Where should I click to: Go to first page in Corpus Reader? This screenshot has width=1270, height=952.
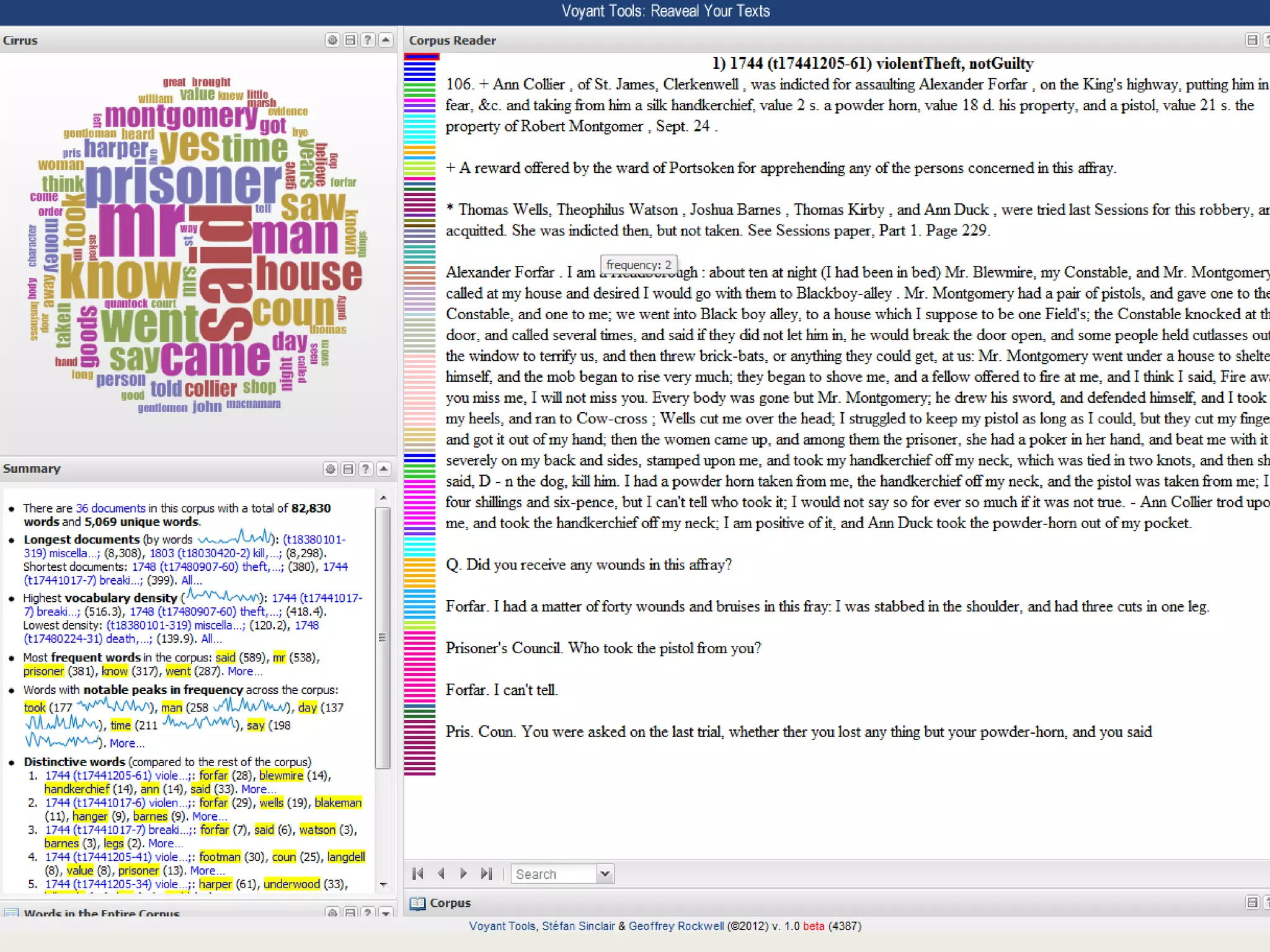coord(418,874)
